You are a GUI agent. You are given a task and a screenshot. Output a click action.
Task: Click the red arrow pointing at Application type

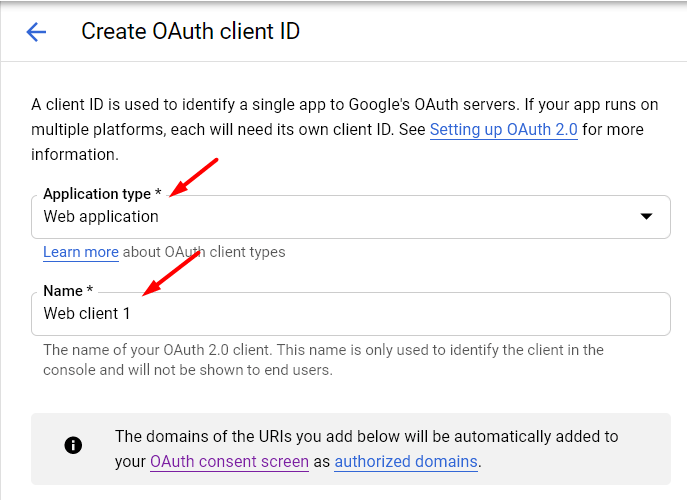click(x=193, y=177)
